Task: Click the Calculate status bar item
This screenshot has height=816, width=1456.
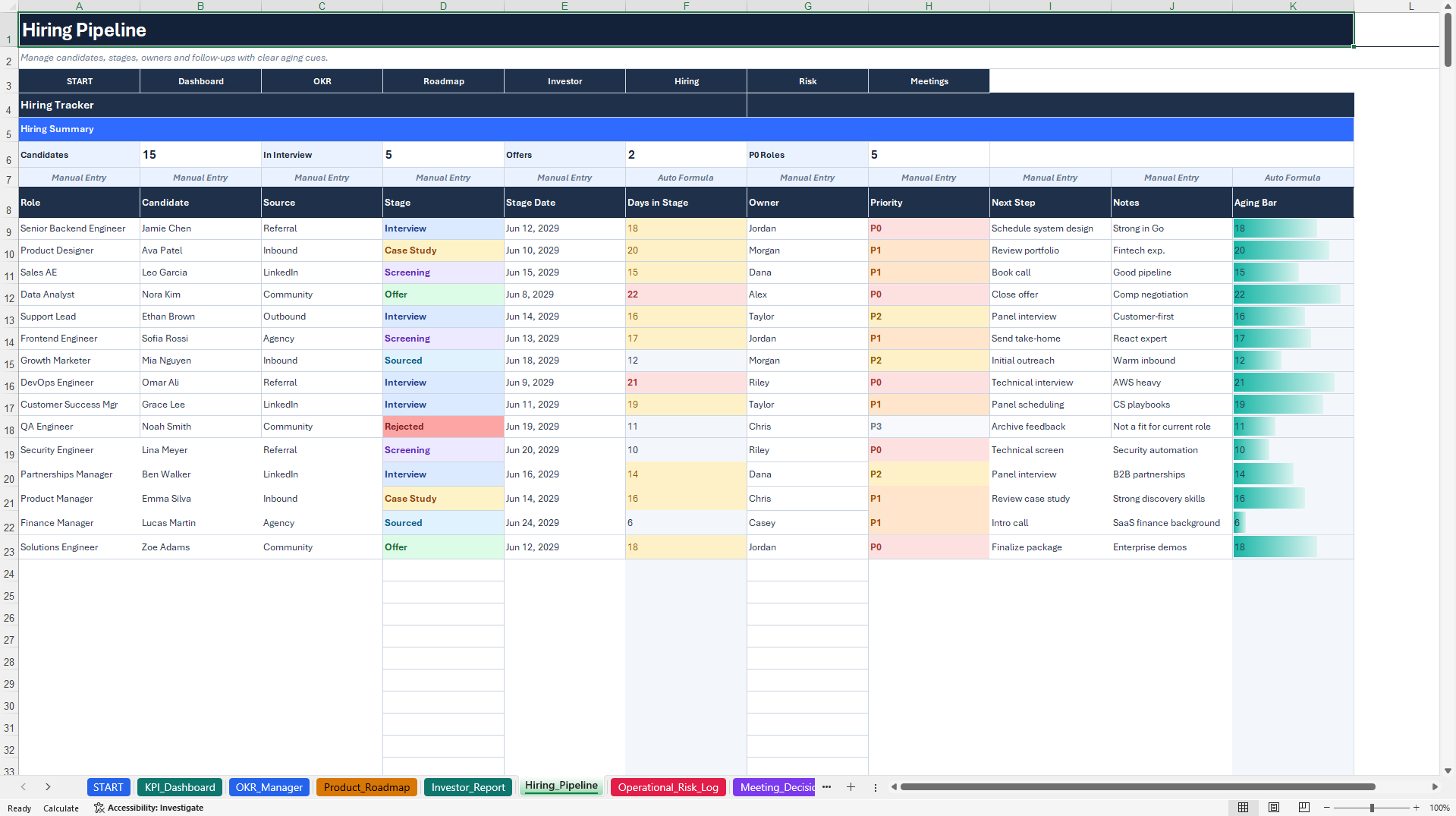Action: pos(61,808)
